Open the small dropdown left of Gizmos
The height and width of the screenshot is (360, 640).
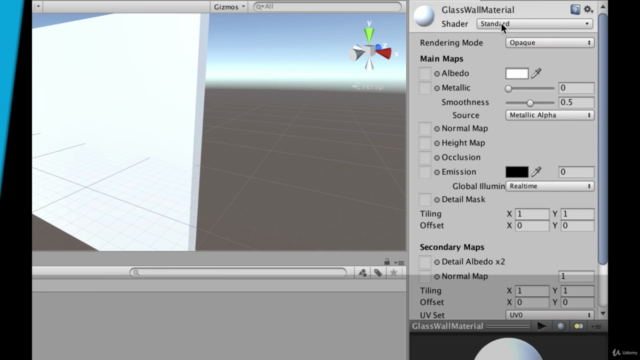pyautogui.click(x=38, y=7)
